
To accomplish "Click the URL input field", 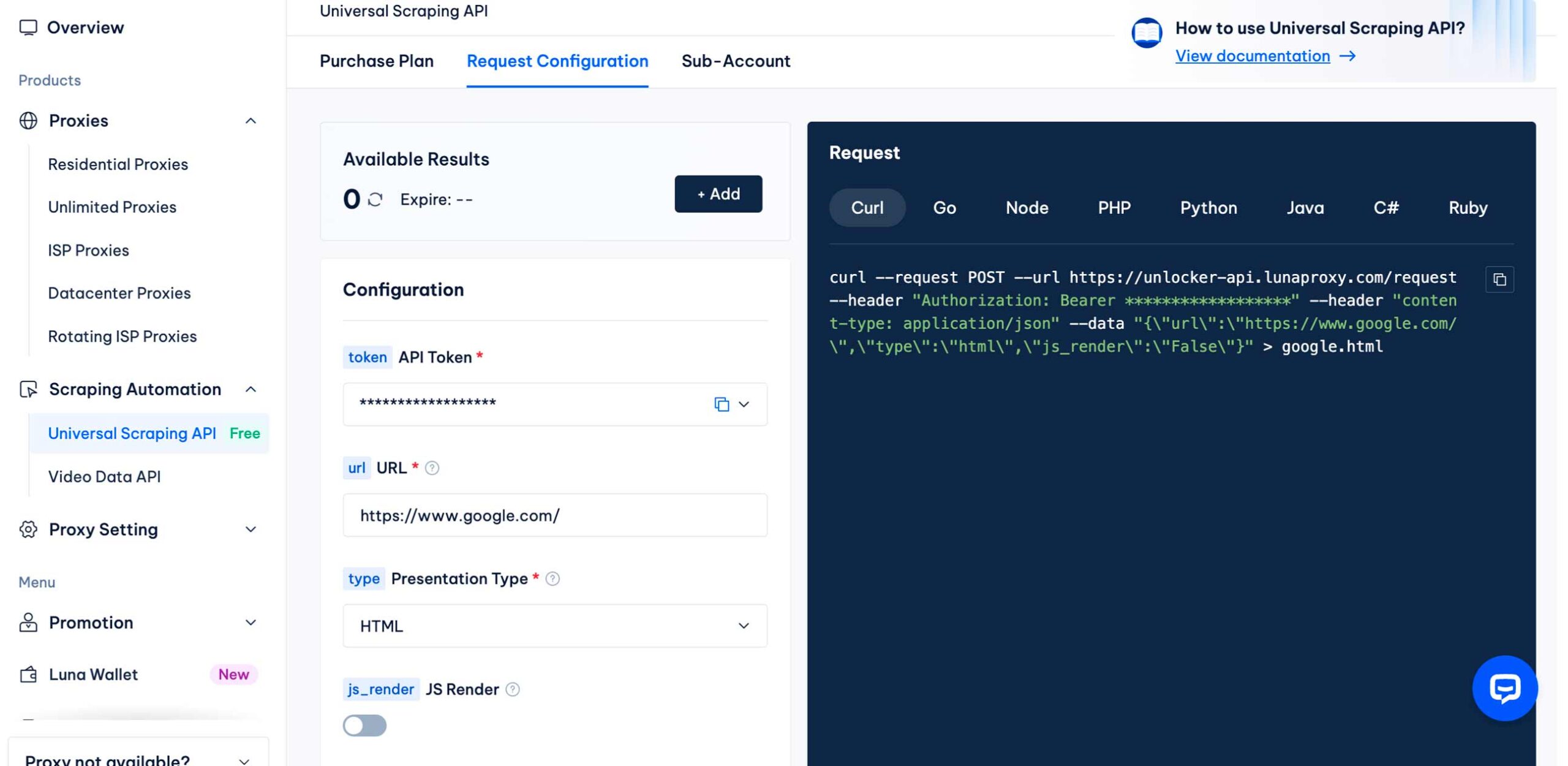I will pyautogui.click(x=554, y=515).
